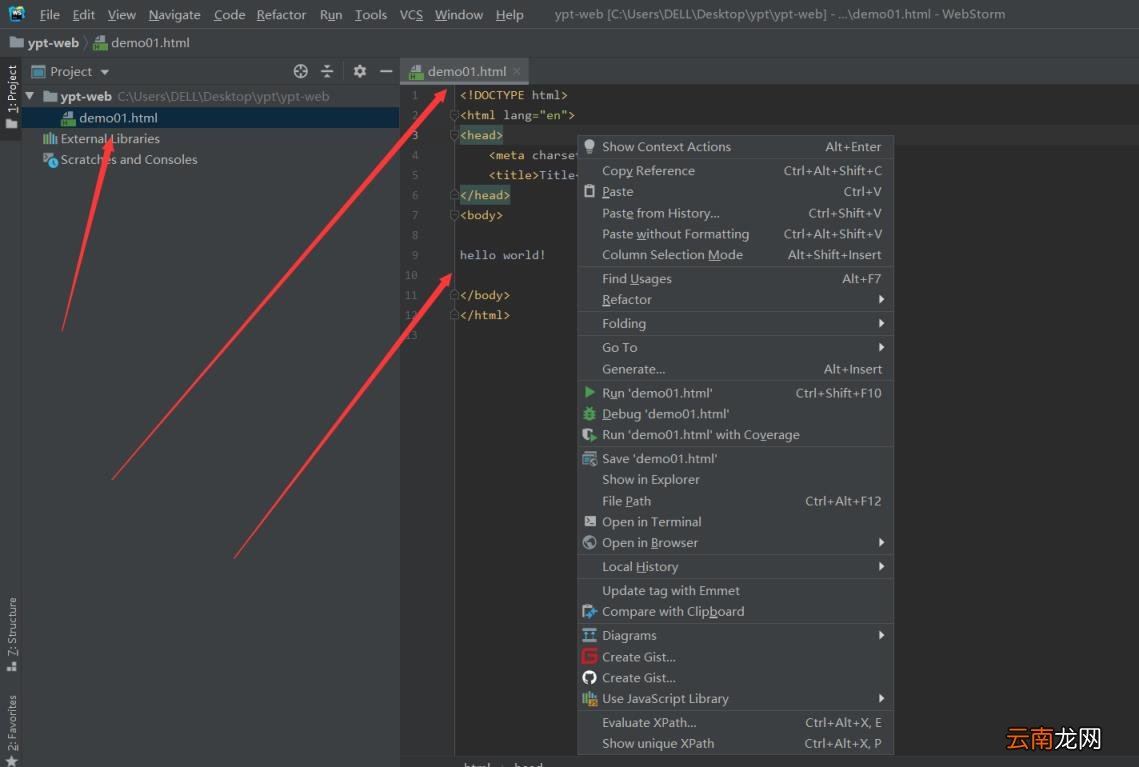This screenshot has height=767, width=1139.
Task: Choose File Path in context menu
Action: (x=735, y=501)
